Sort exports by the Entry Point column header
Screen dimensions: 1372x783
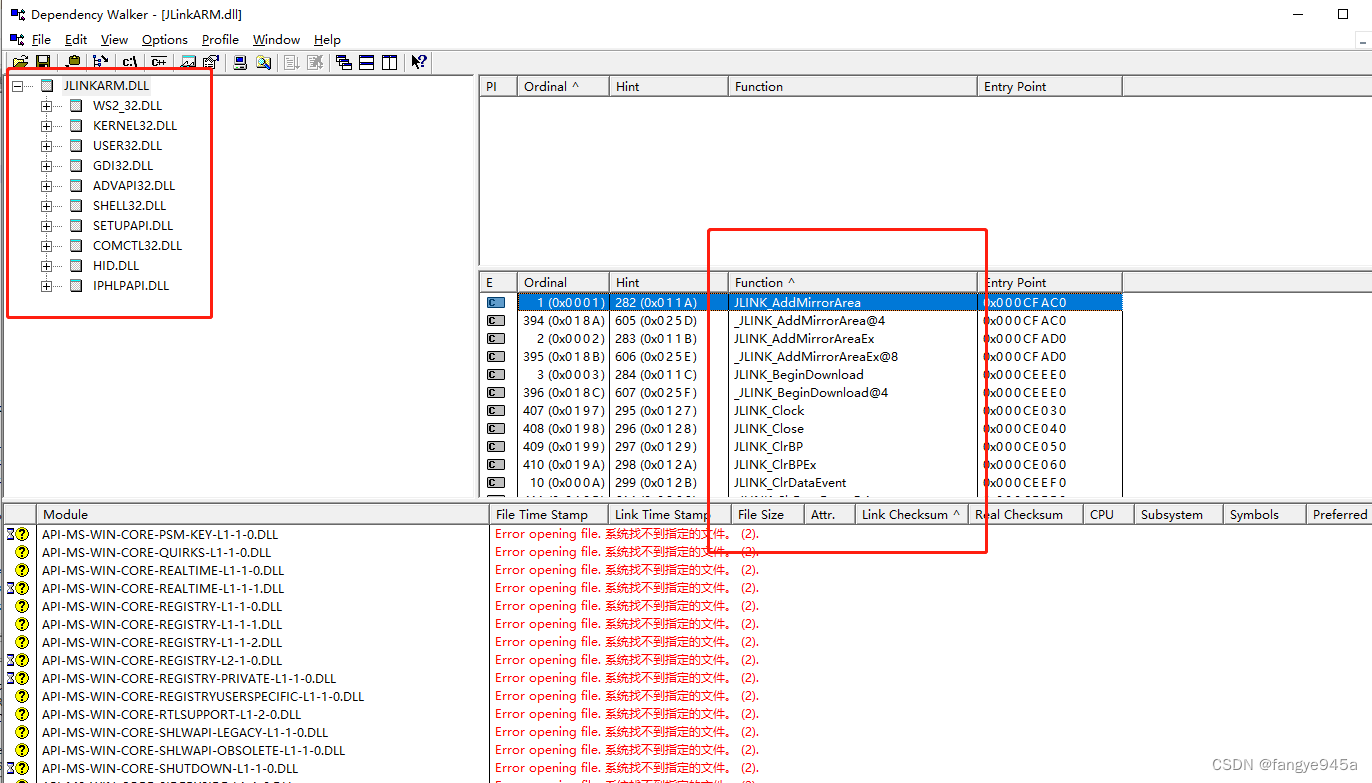1049,282
